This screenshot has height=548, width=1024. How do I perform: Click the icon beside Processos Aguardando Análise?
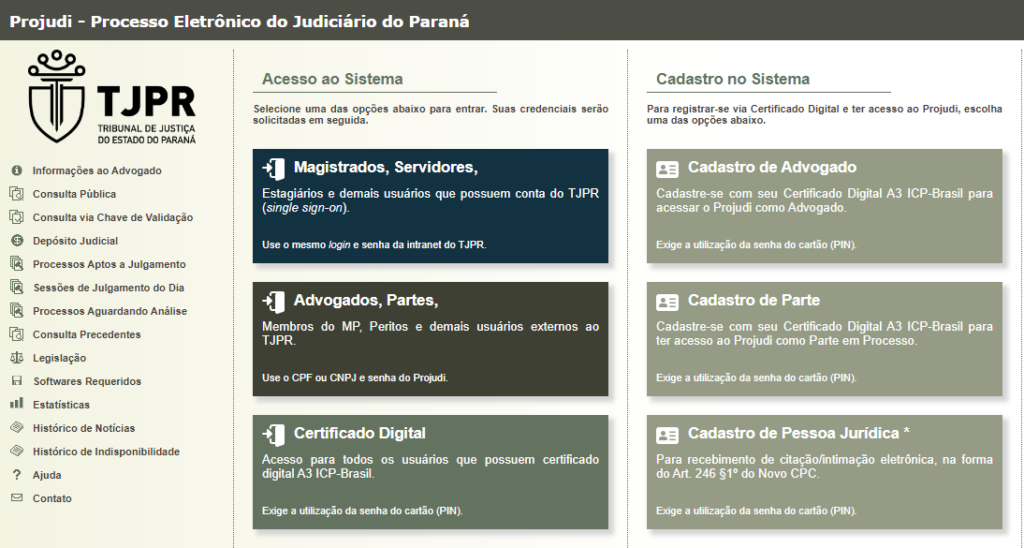[x=16, y=311]
